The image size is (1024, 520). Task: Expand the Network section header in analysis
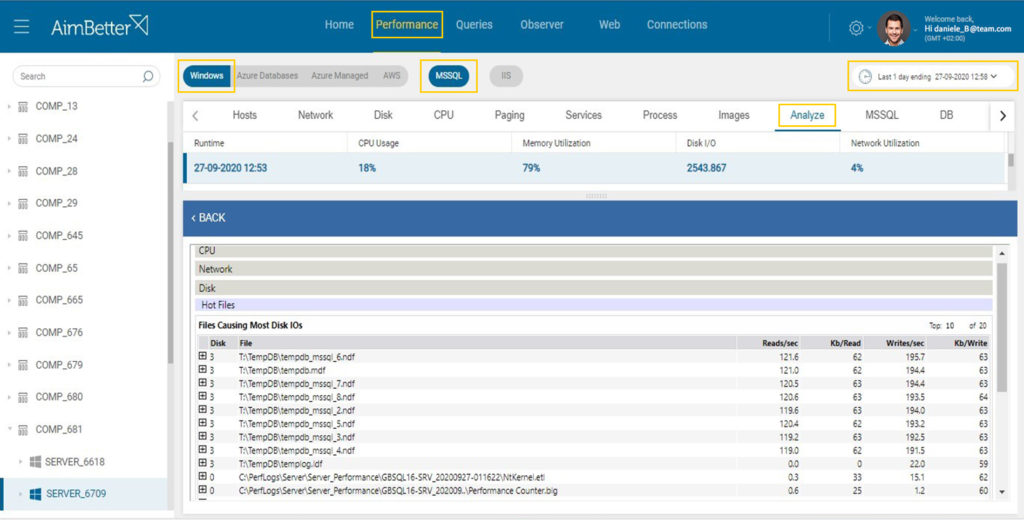[593, 269]
